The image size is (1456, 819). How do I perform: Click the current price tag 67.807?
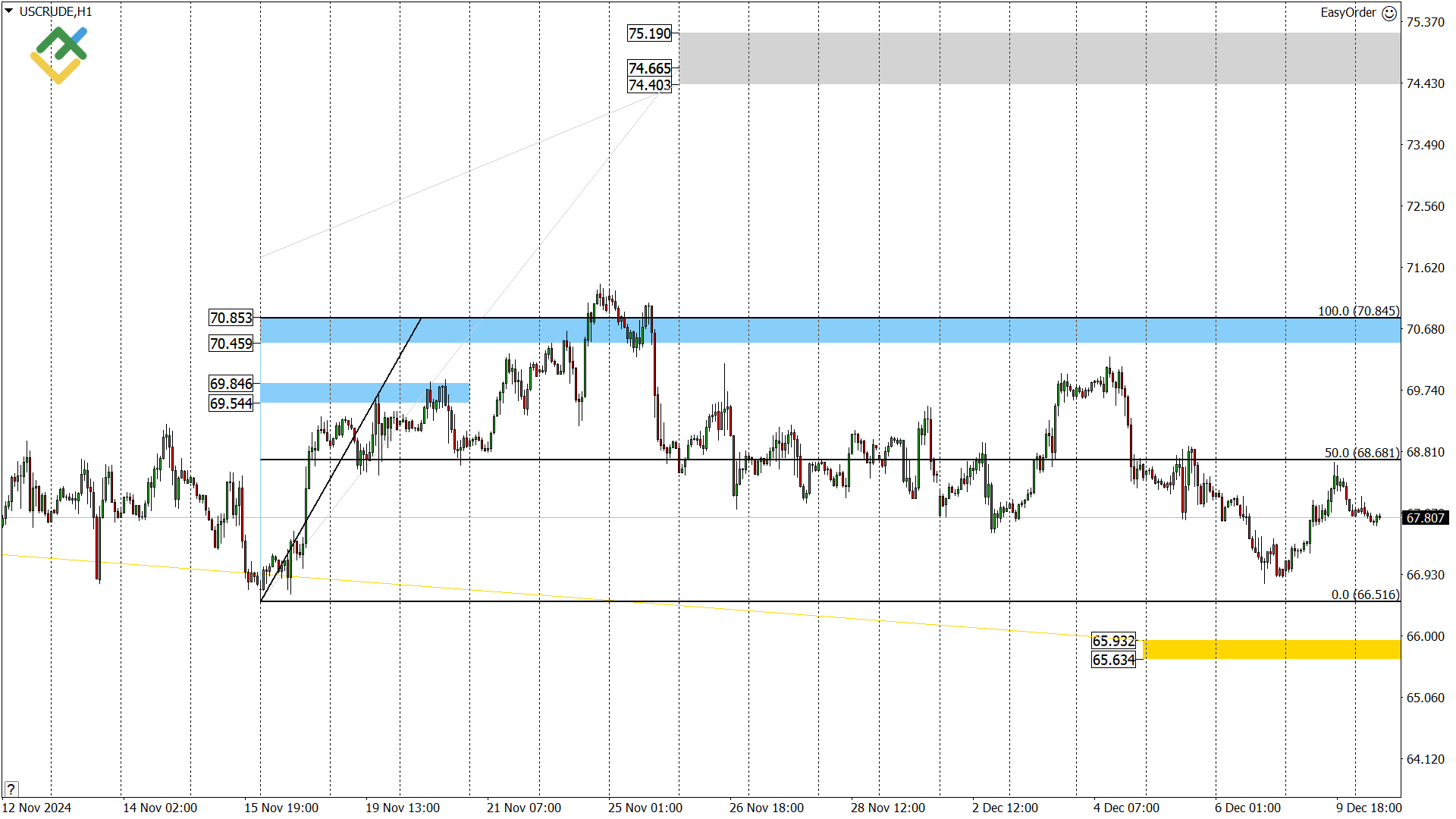pyautogui.click(x=1425, y=518)
